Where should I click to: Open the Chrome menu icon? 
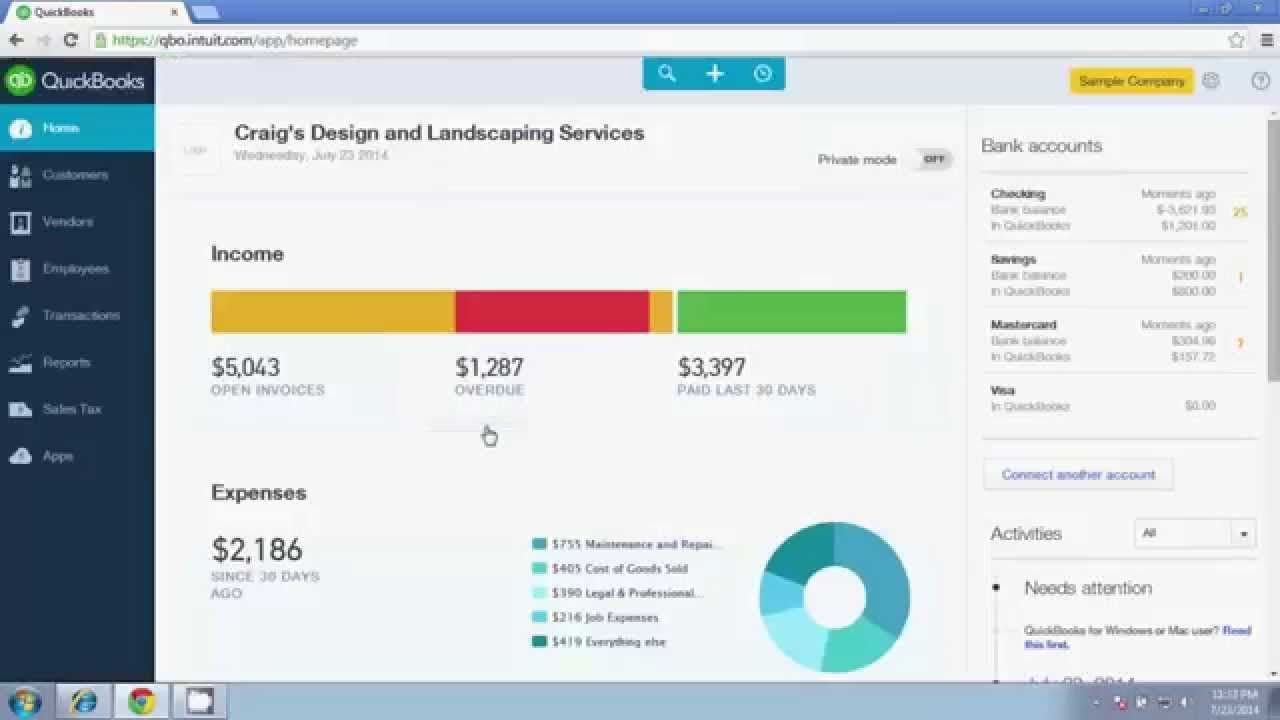(x=1265, y=40)
